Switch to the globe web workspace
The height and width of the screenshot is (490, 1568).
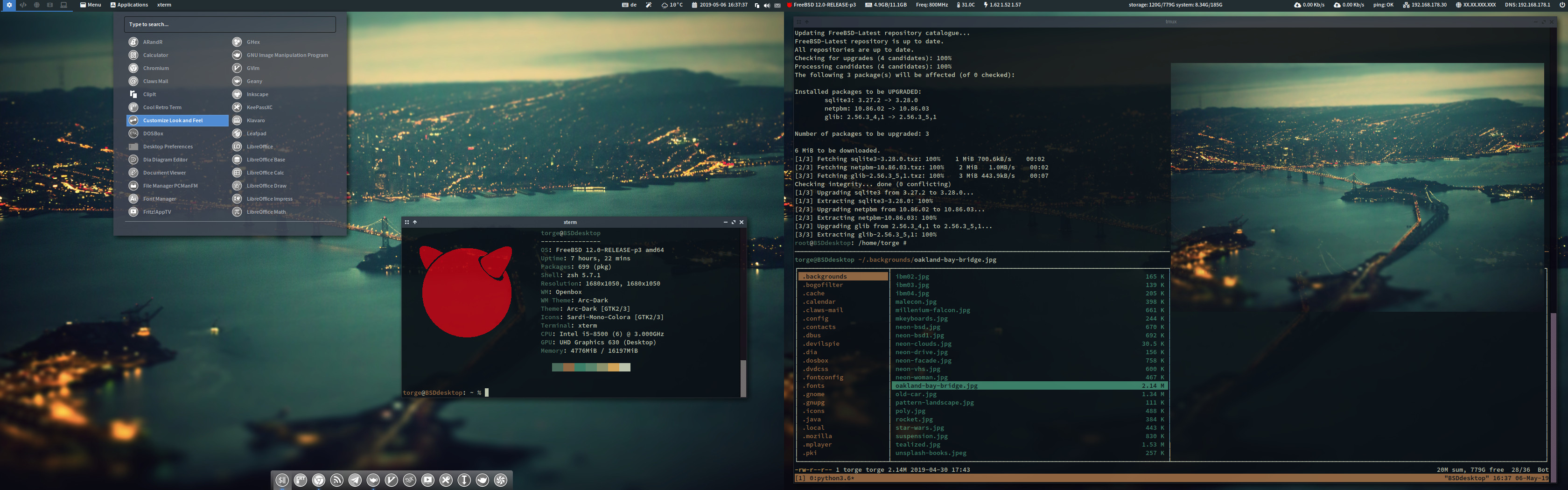(x=36, y=5)
